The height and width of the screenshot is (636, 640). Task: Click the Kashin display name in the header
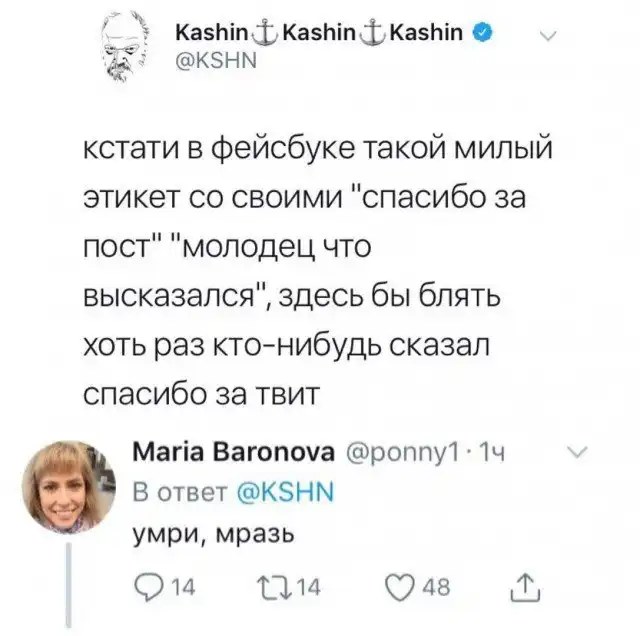tap(318, 33)
